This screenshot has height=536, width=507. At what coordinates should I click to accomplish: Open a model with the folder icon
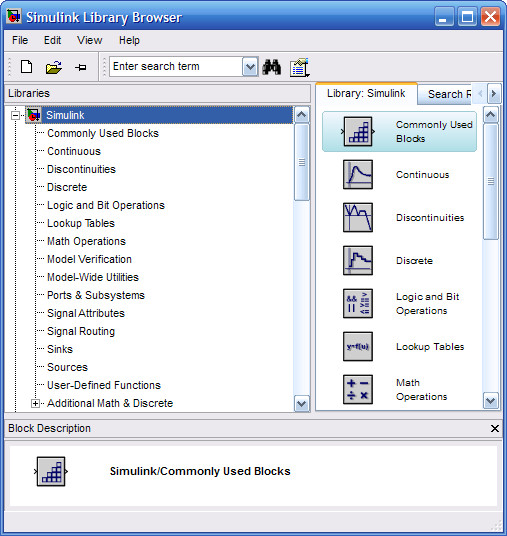point(54,67)
